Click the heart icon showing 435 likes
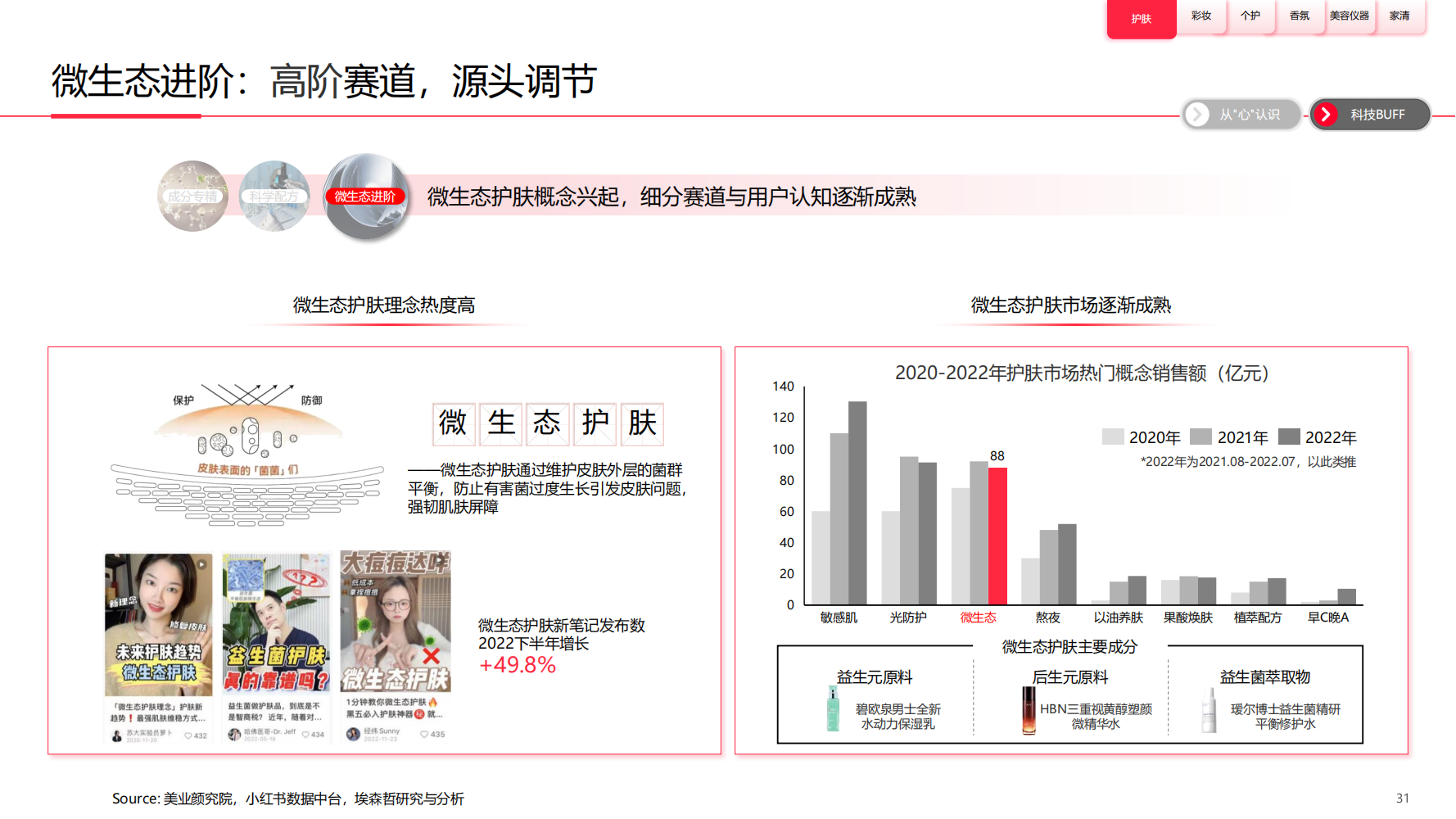Image resolution: width=1456 pixels, height=819 pixels. click(x=424, y=735)
